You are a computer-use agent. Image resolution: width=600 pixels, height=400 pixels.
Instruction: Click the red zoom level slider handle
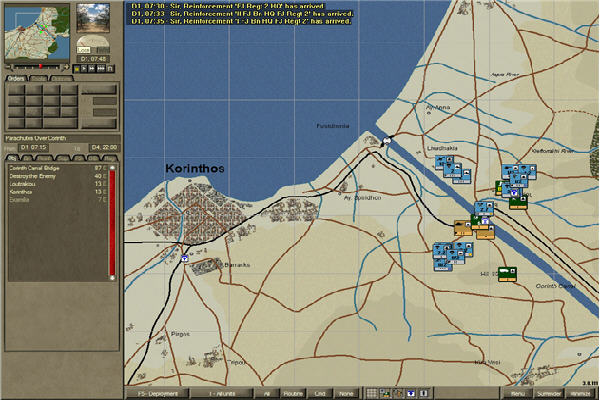point(40,67)
